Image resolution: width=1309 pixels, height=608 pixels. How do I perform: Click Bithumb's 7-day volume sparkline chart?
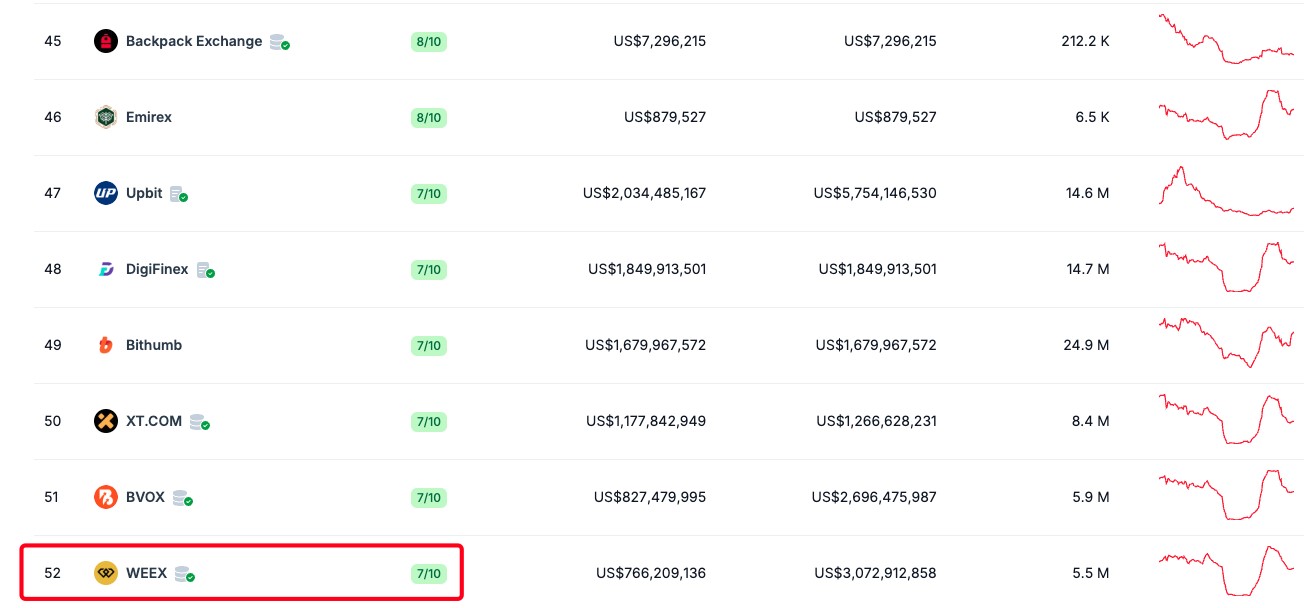point(1226,343)
